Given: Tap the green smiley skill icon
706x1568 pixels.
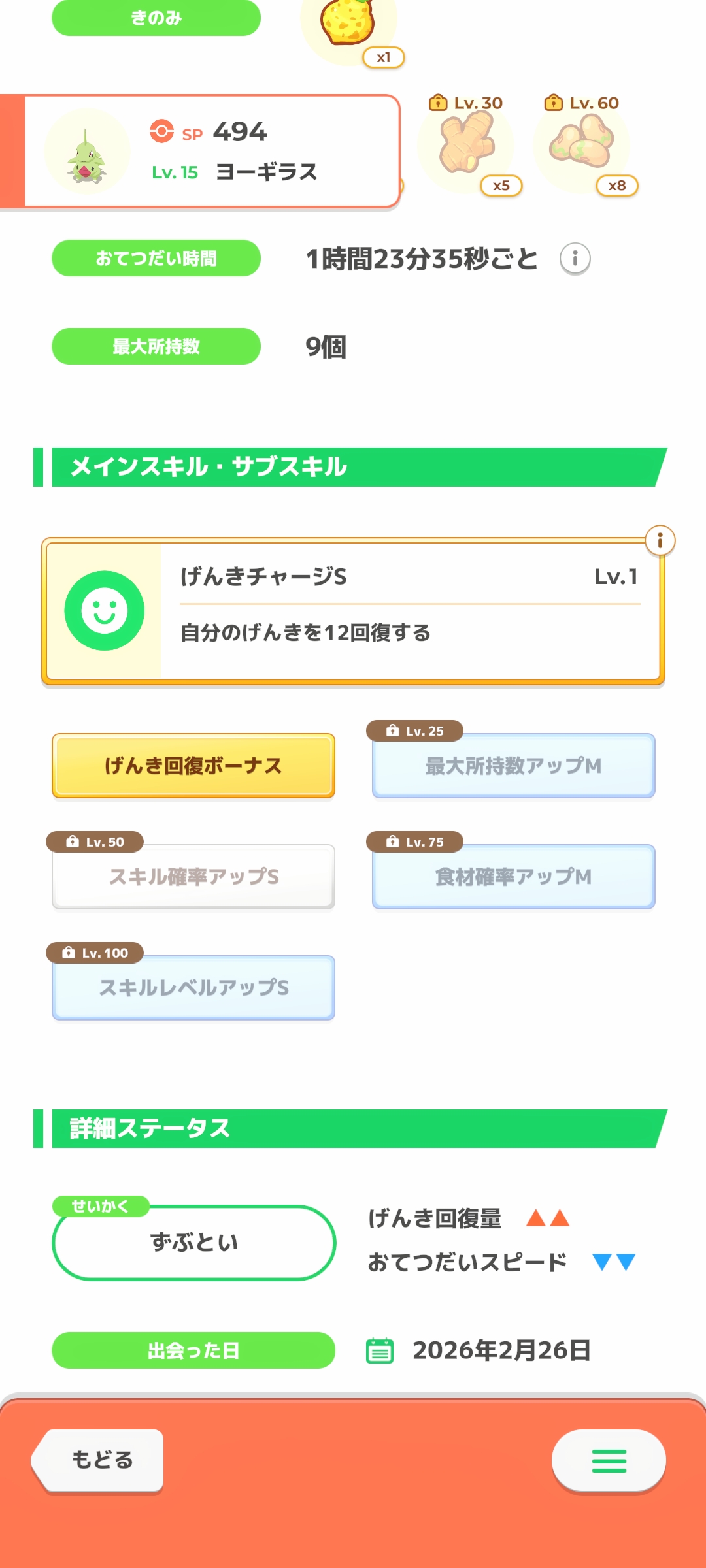Looking at the screenshot, I should tap(105, 611).
